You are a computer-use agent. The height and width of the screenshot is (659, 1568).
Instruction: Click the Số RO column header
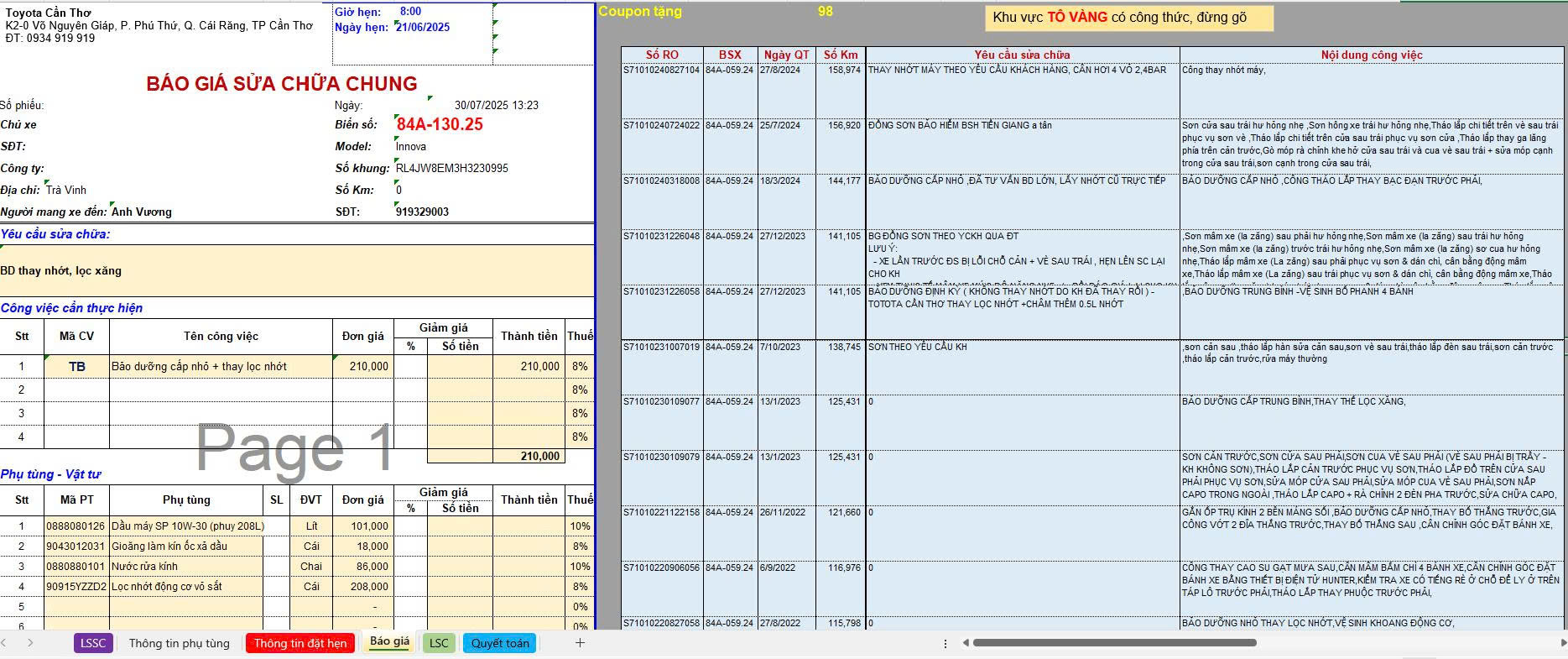662,55
